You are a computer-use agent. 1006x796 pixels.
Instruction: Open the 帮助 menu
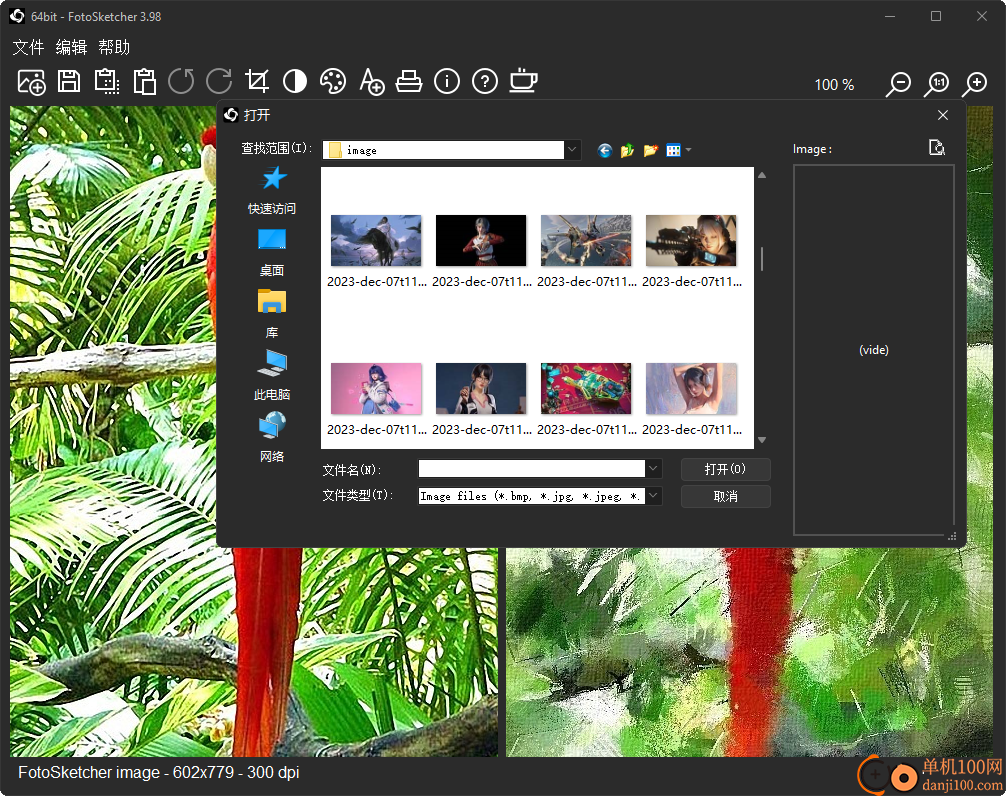point(114,47)
